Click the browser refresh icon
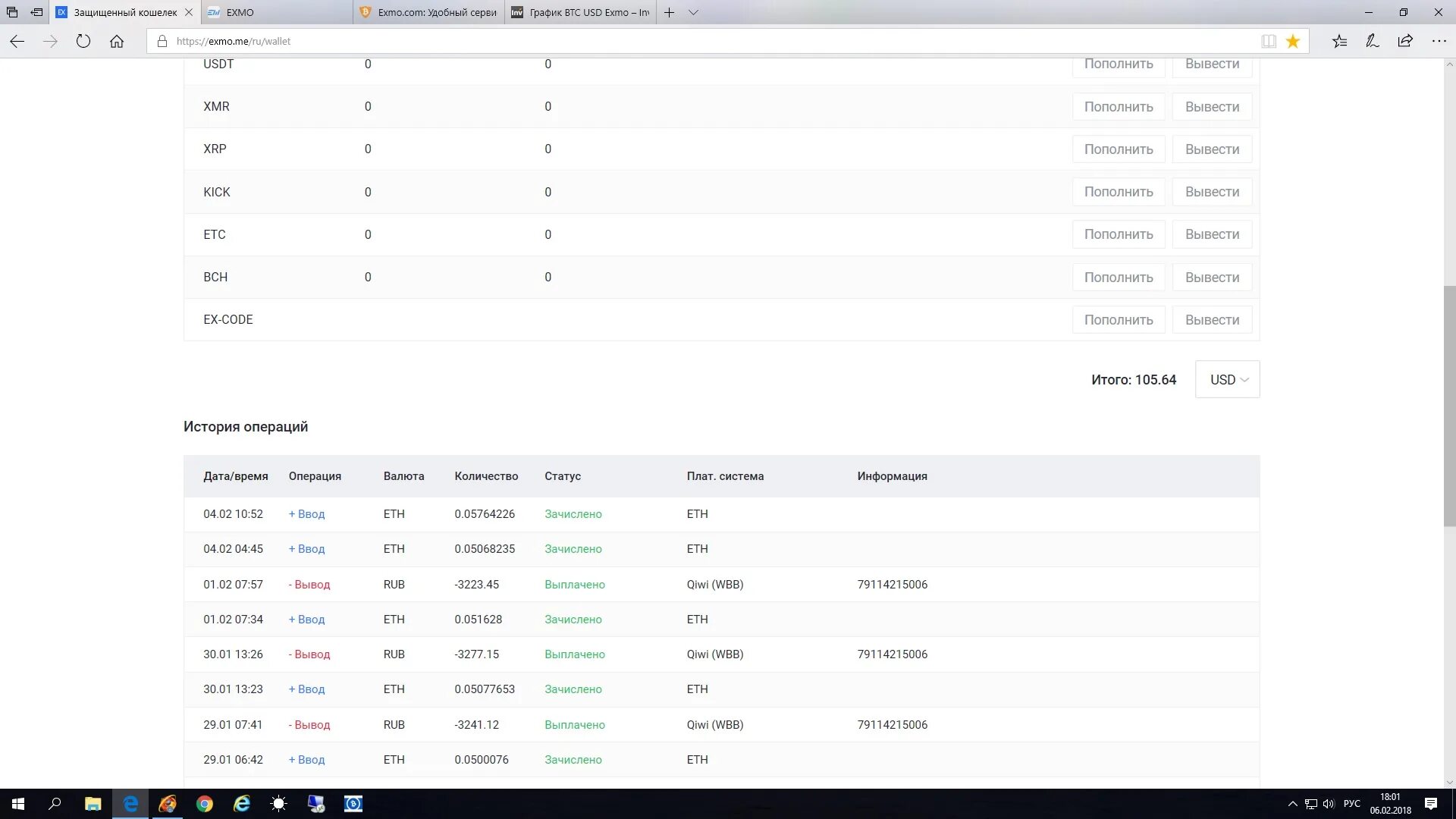The height and width of the screenshot is (819, 1456). (x=83, y=42)
